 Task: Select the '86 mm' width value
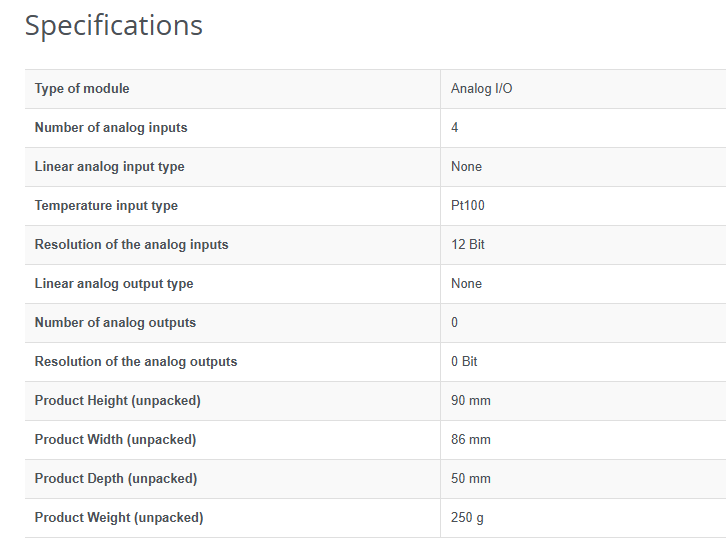pyautogui.click(x=471, y=440)
